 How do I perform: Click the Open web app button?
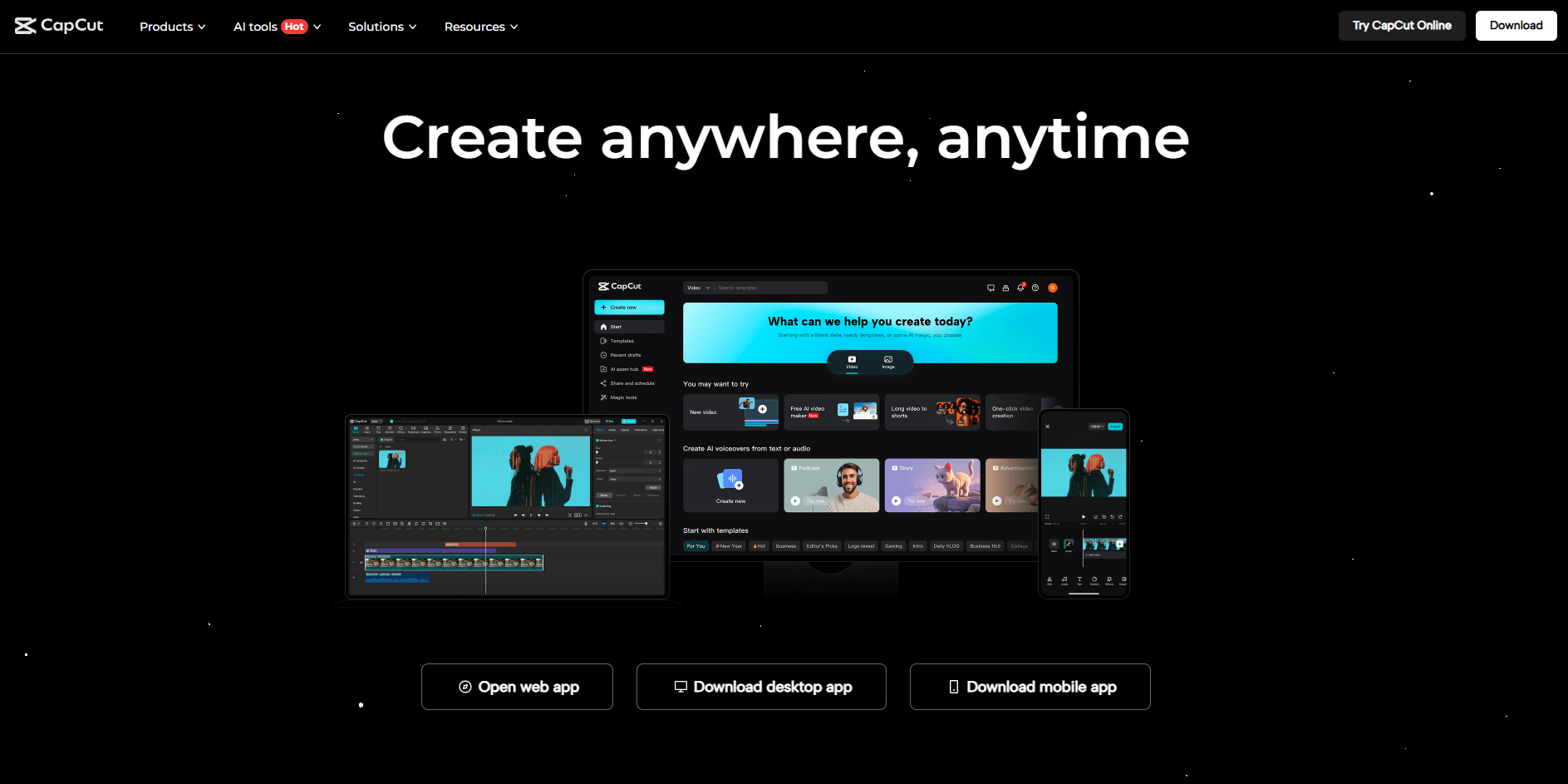[x=517, y=687]
